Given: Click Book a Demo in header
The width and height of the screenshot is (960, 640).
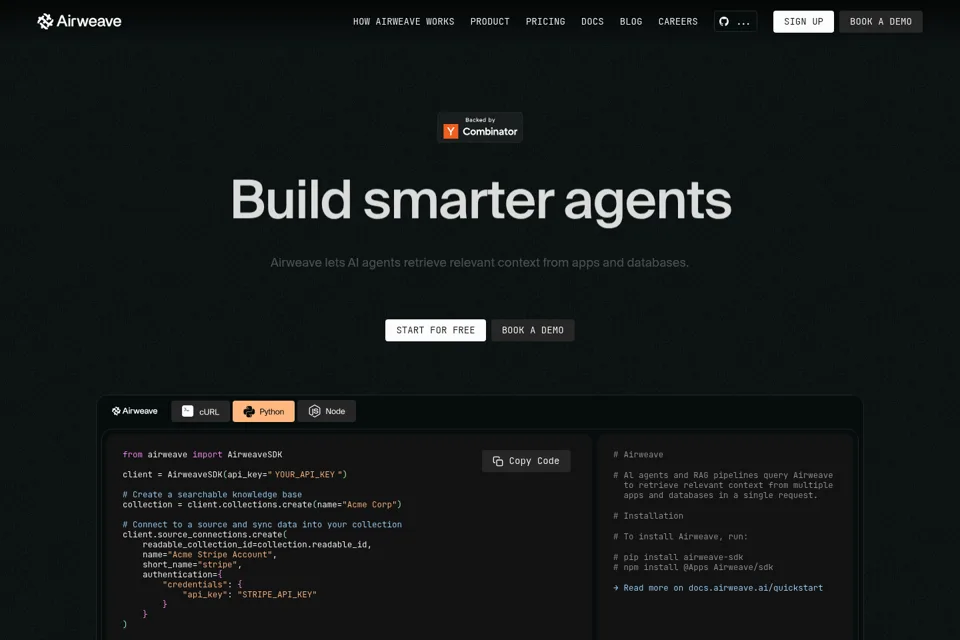Looking at the screenshot, I should 880,21.
